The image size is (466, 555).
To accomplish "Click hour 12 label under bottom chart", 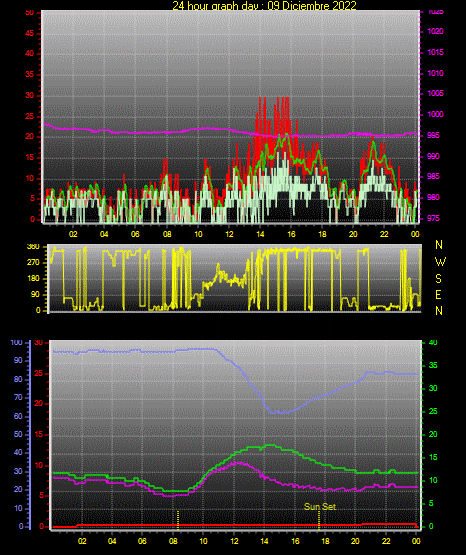I will point(234,541).
